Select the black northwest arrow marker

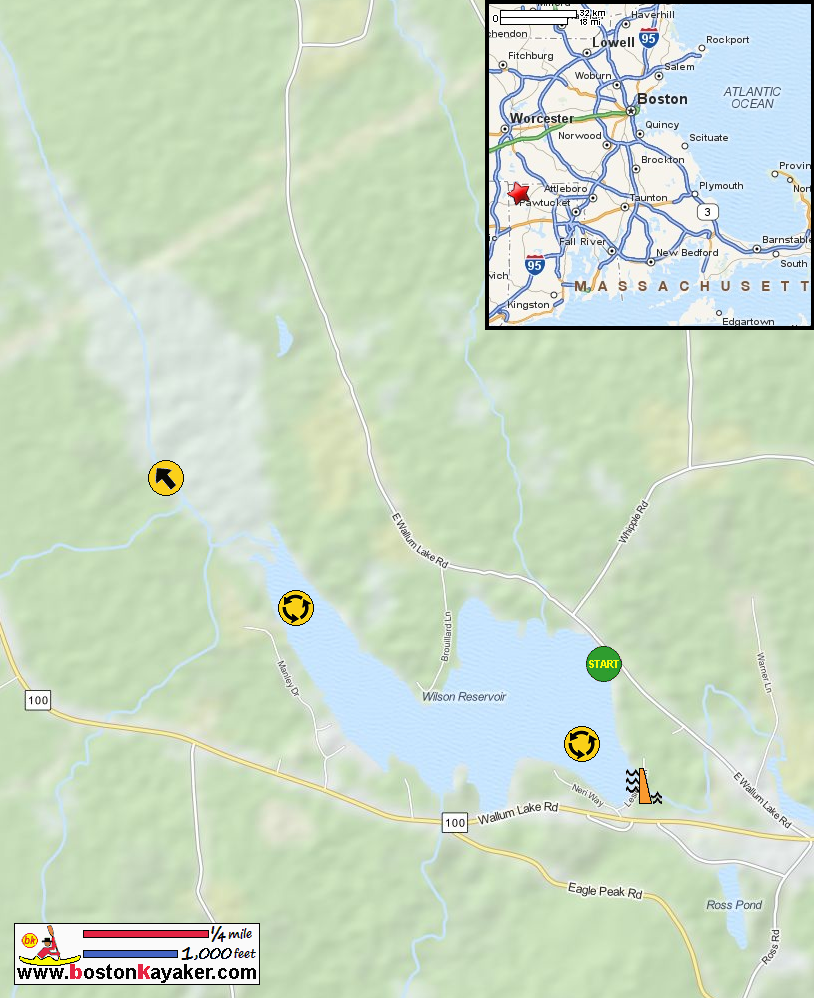[165, 478]
